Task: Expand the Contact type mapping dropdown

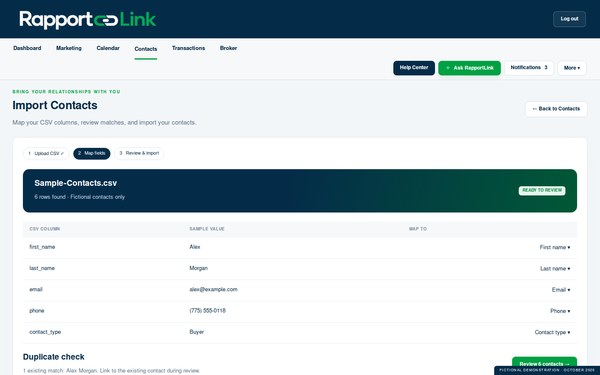Action: click(552, 332)
